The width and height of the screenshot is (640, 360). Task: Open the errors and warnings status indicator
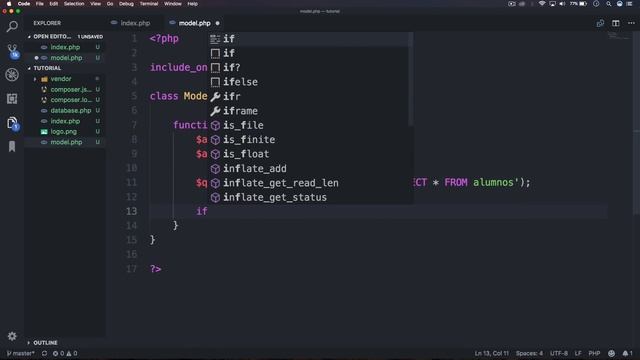pyautogui.click(x=64, y=353)
